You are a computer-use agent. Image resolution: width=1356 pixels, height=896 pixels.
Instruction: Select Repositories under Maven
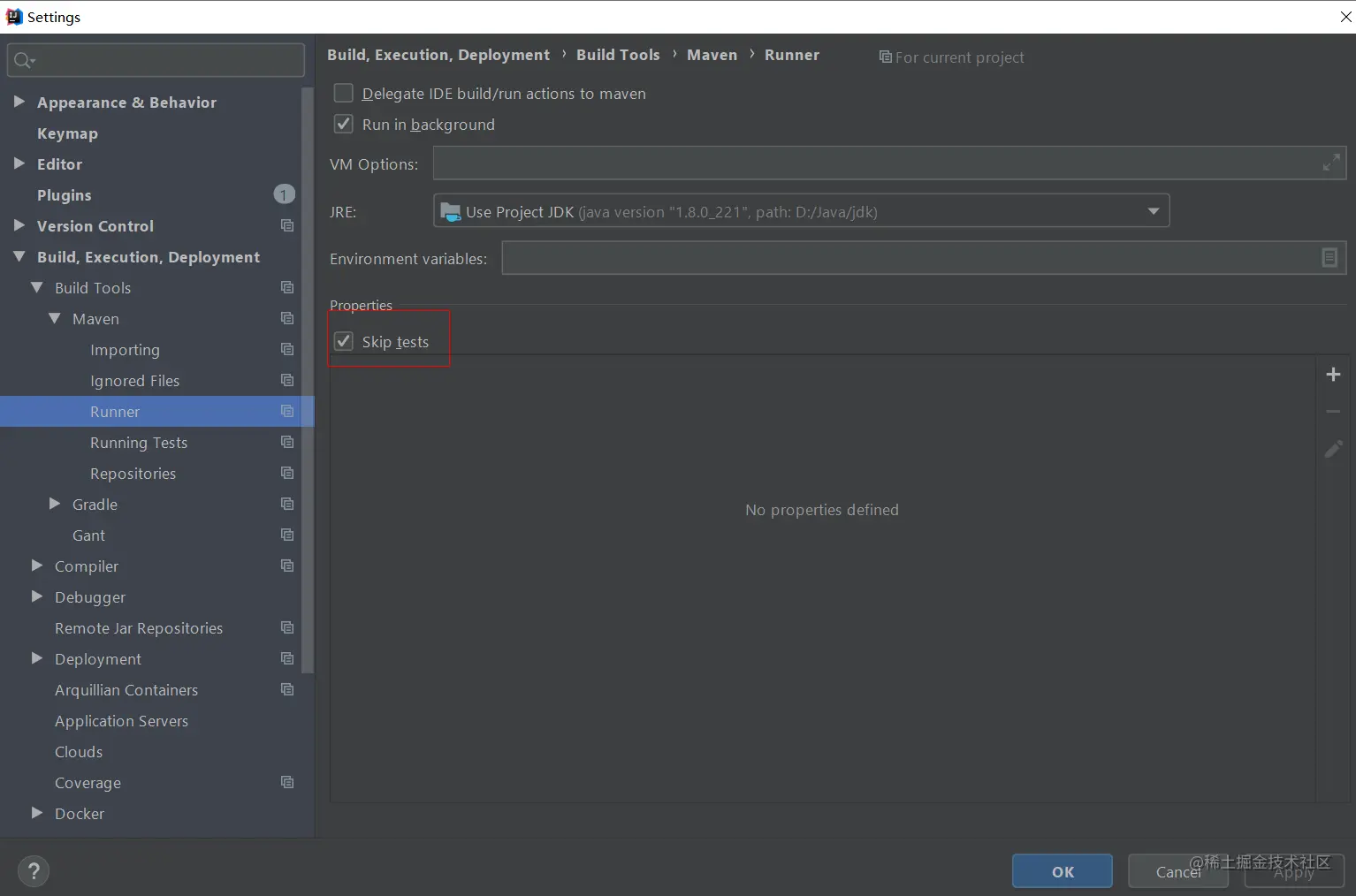click(133, 474)
